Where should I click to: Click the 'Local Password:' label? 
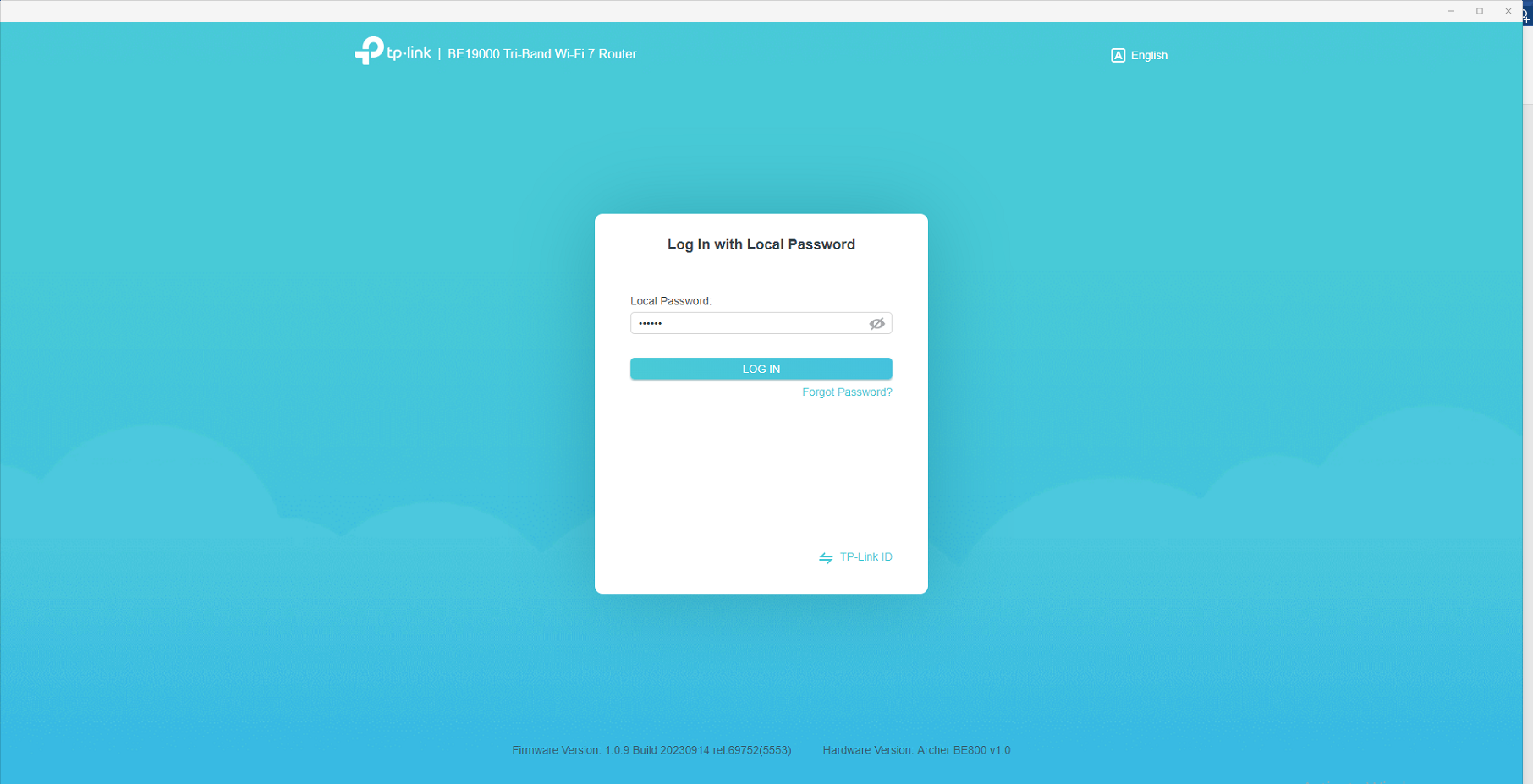pos(670,301)
